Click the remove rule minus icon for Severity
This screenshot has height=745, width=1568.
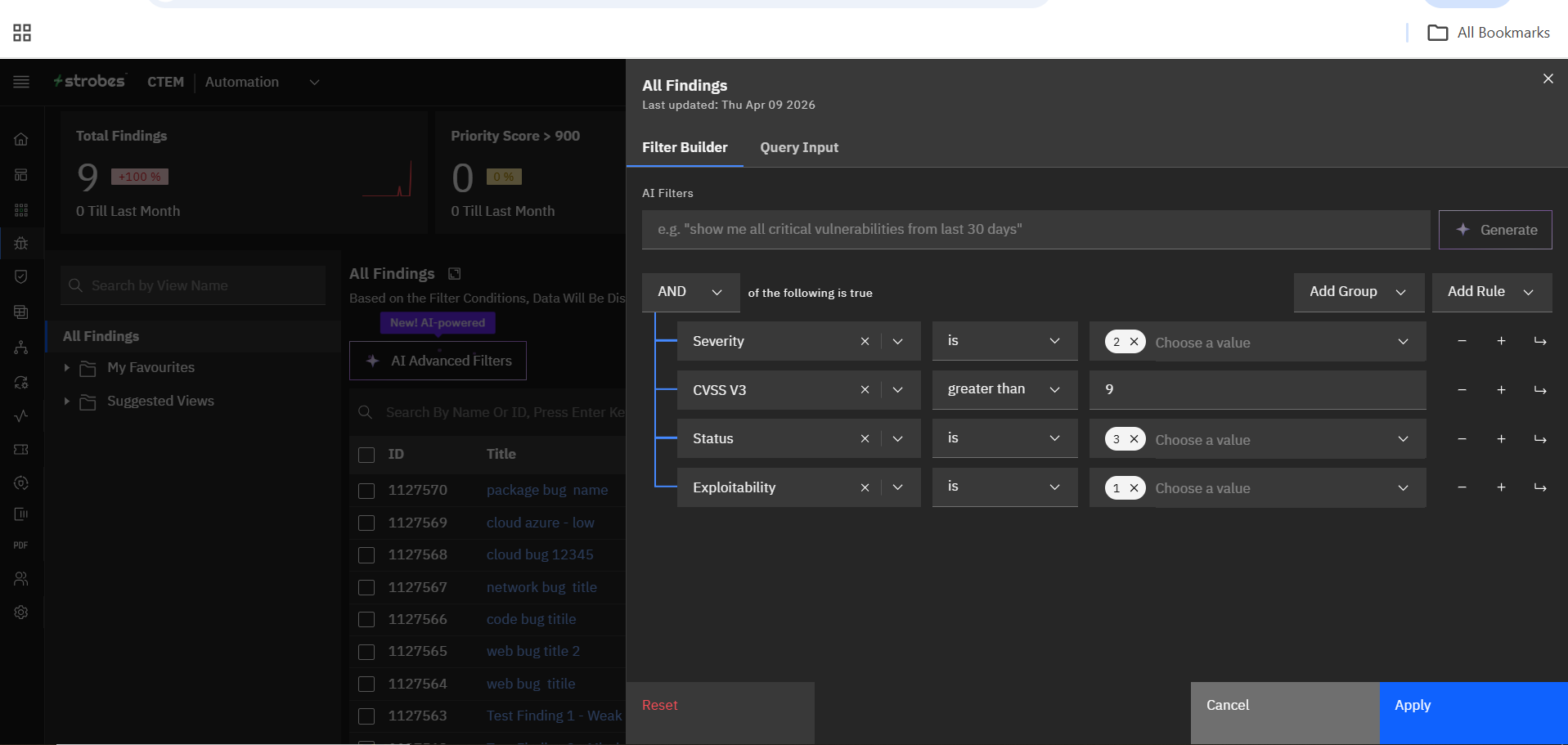point(1462,341)
